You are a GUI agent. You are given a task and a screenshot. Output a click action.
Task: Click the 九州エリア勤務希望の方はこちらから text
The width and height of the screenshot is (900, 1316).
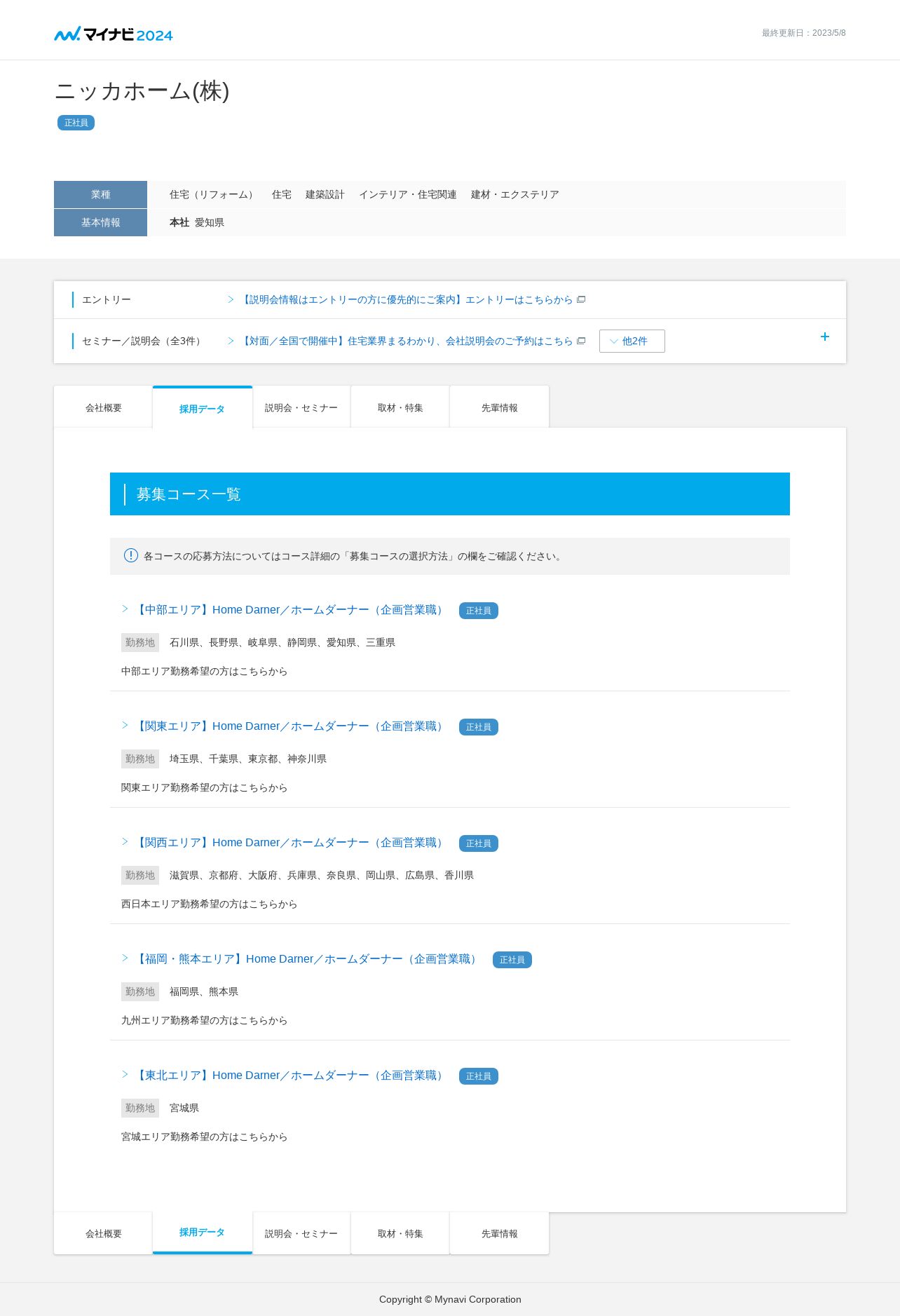pyautogui.click(x=205, y=1020)
